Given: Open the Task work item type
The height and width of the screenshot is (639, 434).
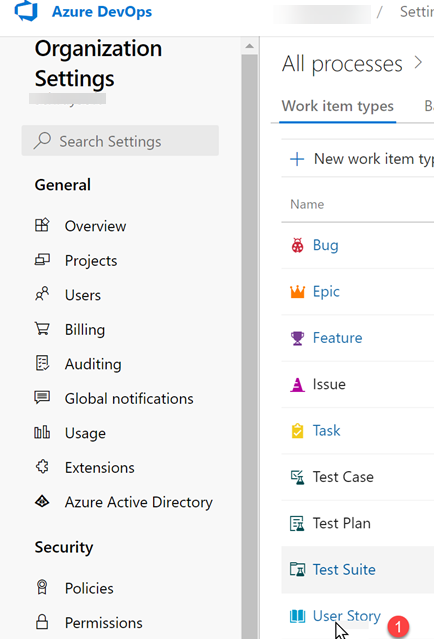Looking at the screenshot, I should coord(326,430).
